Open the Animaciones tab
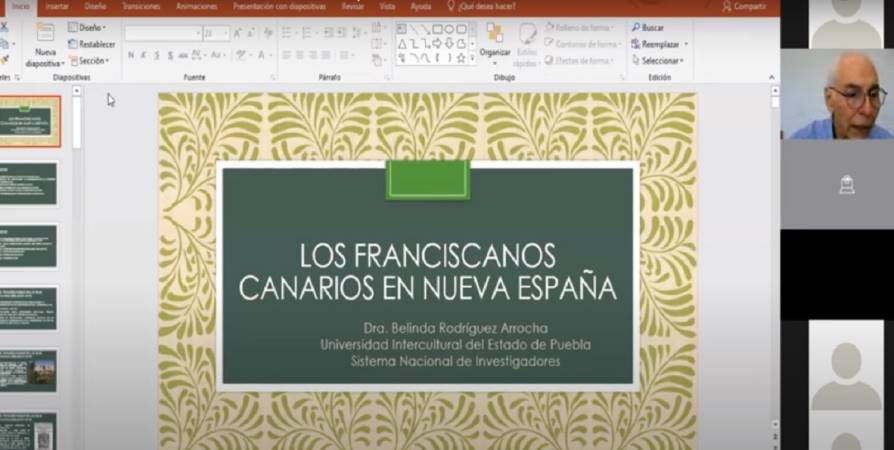 point(197,6)
